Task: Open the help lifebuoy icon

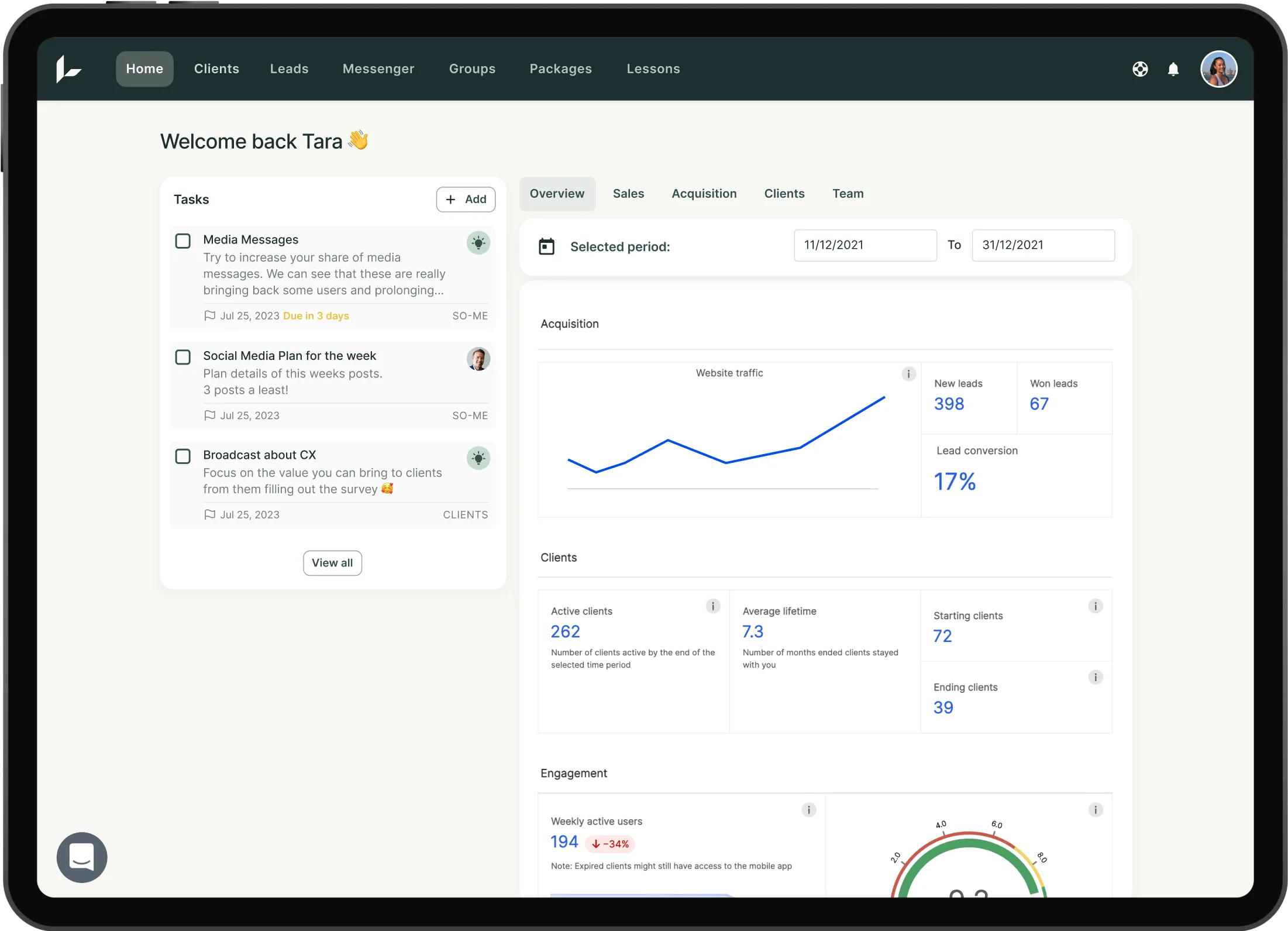Action: (x=1139, y=69)
